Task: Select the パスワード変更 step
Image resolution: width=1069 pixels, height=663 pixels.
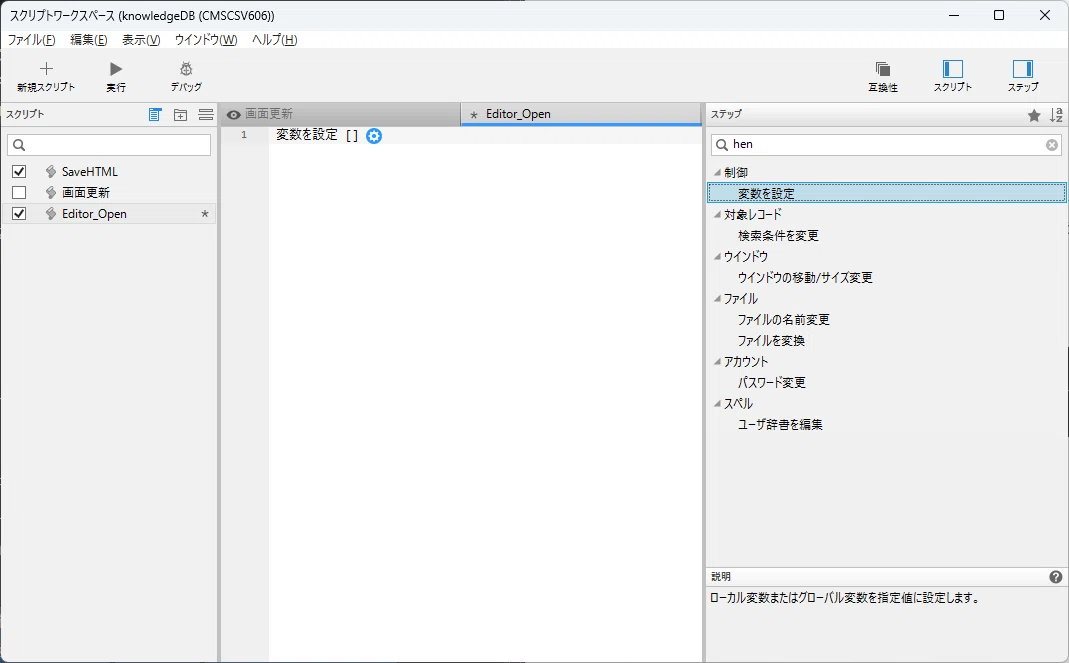Action: point(771,383)
